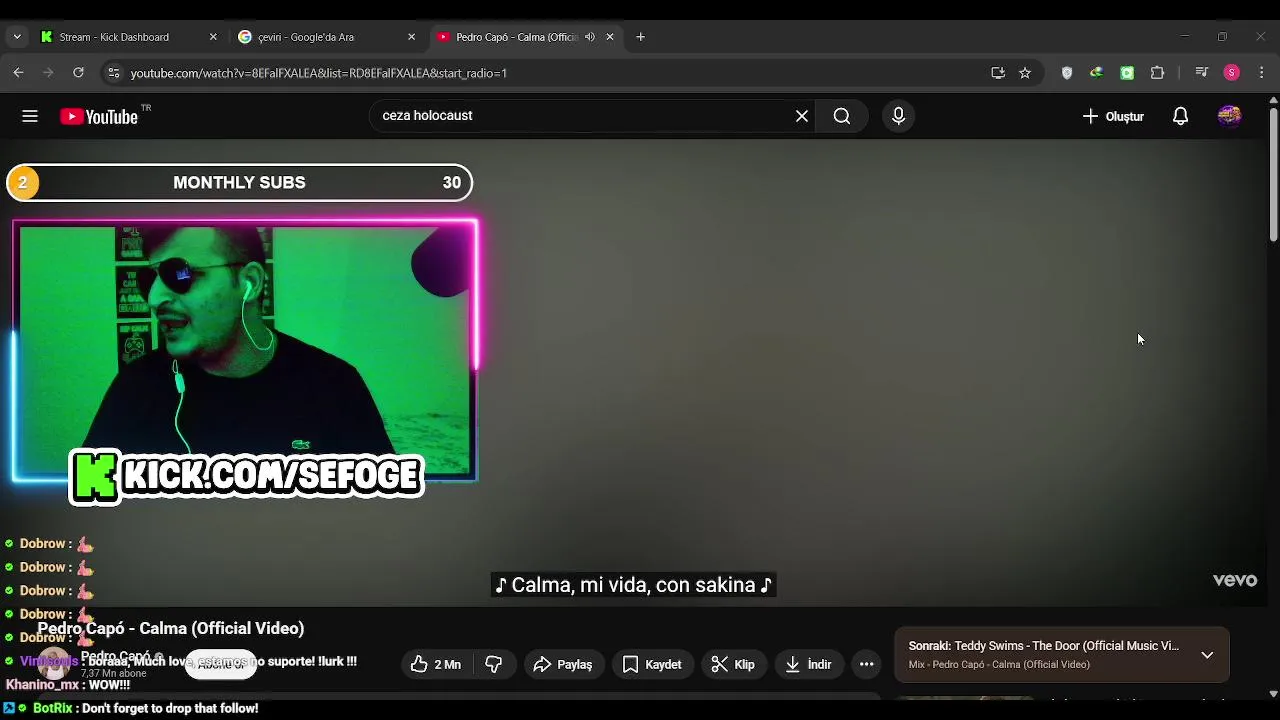The image size is (1280, 720).
Task: Open the Extensions puzzle menu
Action: pos(1157,72)
